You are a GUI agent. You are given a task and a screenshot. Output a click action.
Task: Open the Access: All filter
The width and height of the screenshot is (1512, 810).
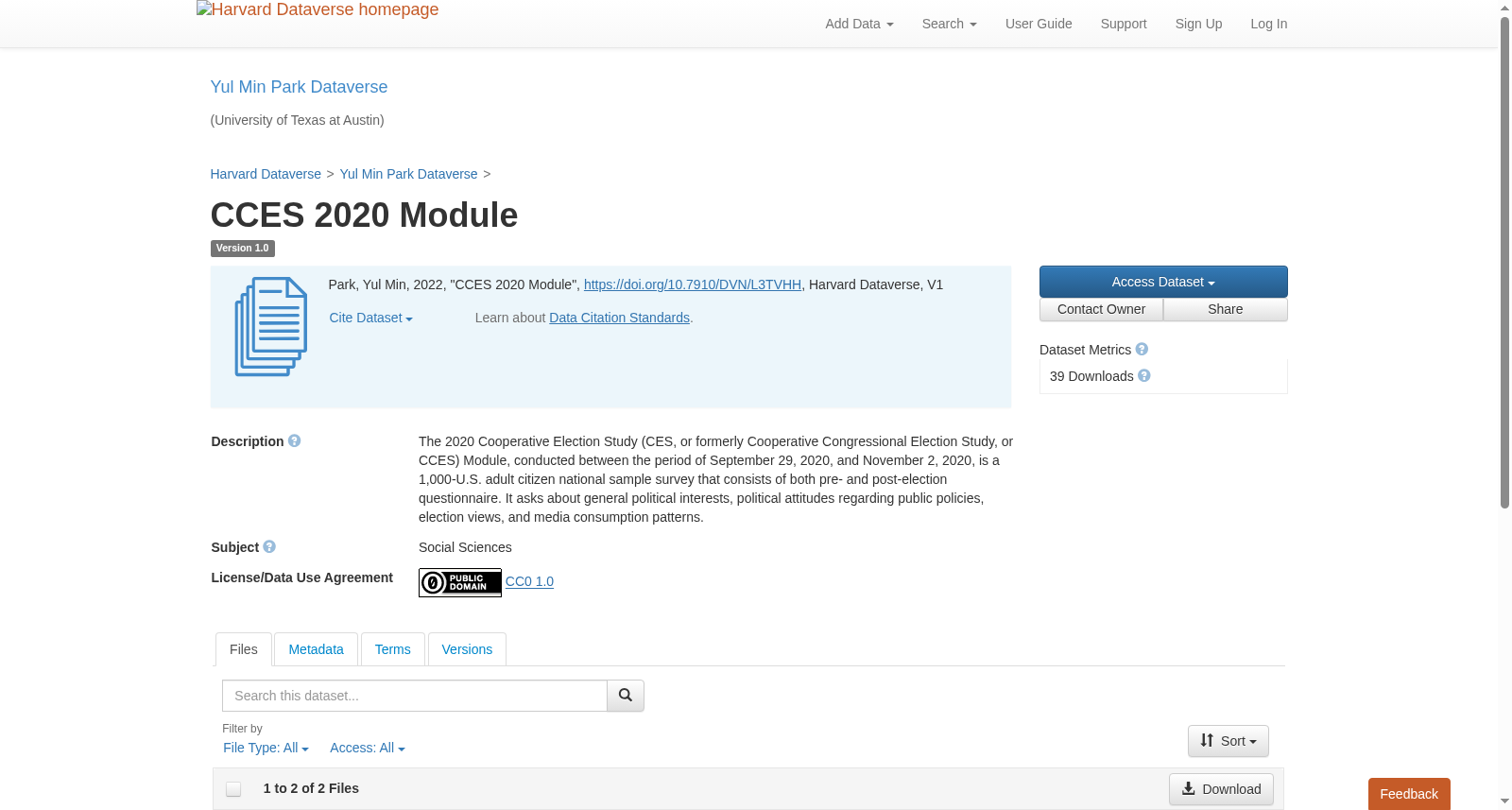[368, 748]
